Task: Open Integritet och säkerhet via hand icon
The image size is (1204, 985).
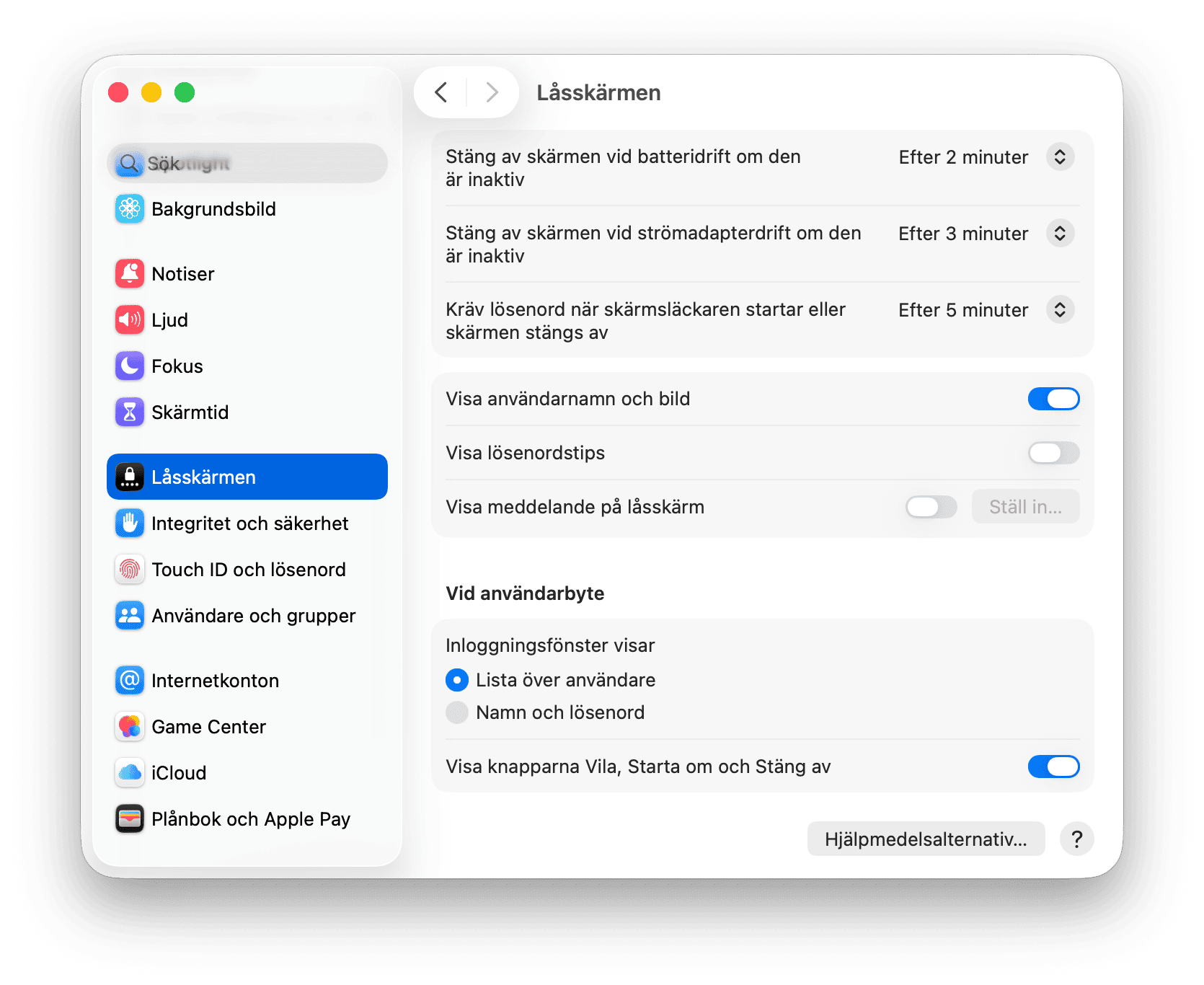Action: 129,523
